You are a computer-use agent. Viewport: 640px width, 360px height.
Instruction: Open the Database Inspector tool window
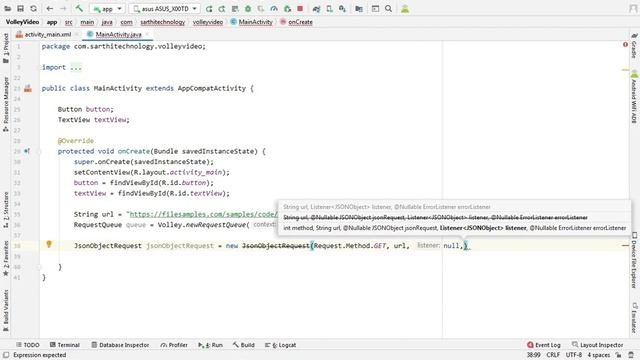pos(120,345)
